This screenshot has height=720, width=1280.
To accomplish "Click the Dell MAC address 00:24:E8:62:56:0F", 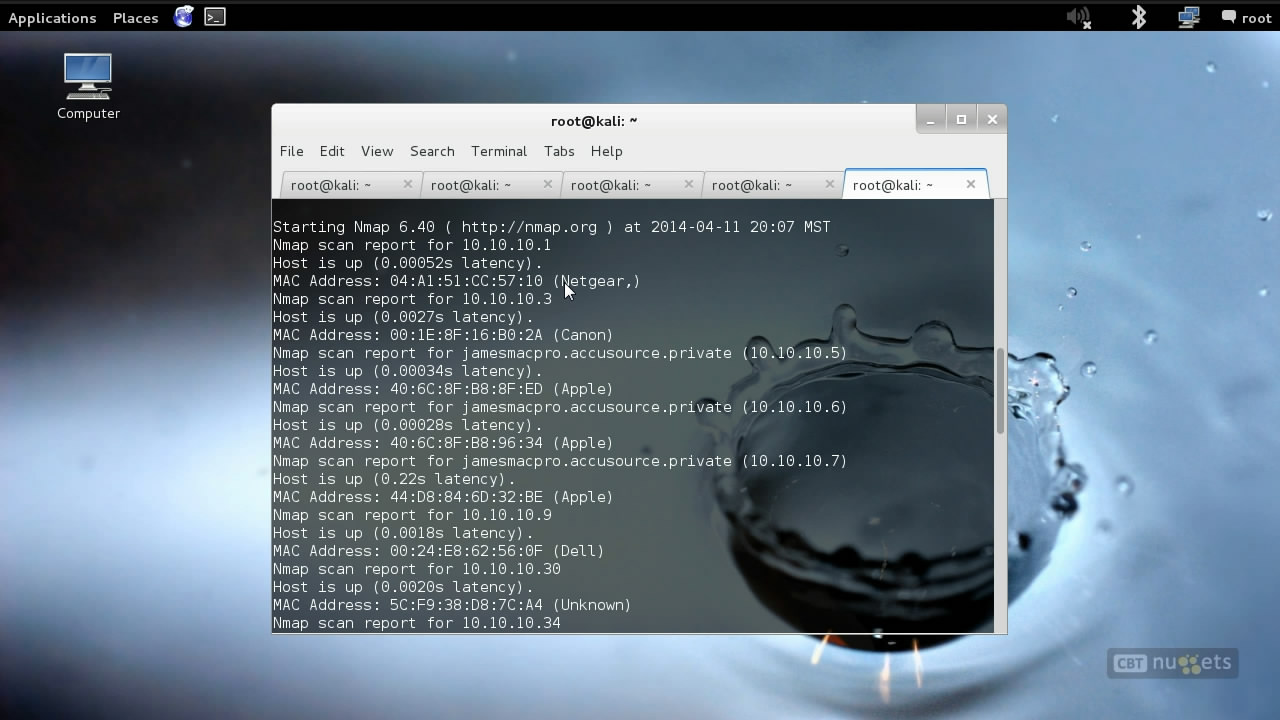I will pos(466,551).
